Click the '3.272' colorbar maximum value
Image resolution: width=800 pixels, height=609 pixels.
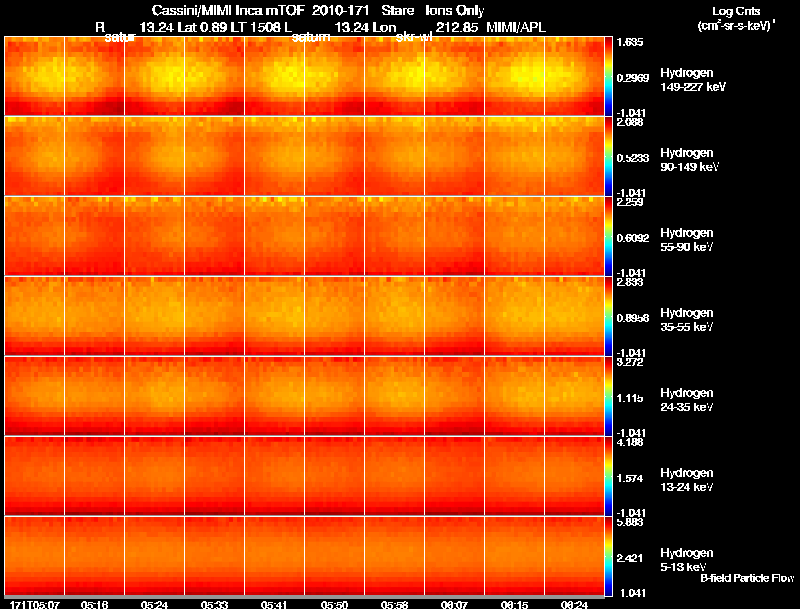630,362
